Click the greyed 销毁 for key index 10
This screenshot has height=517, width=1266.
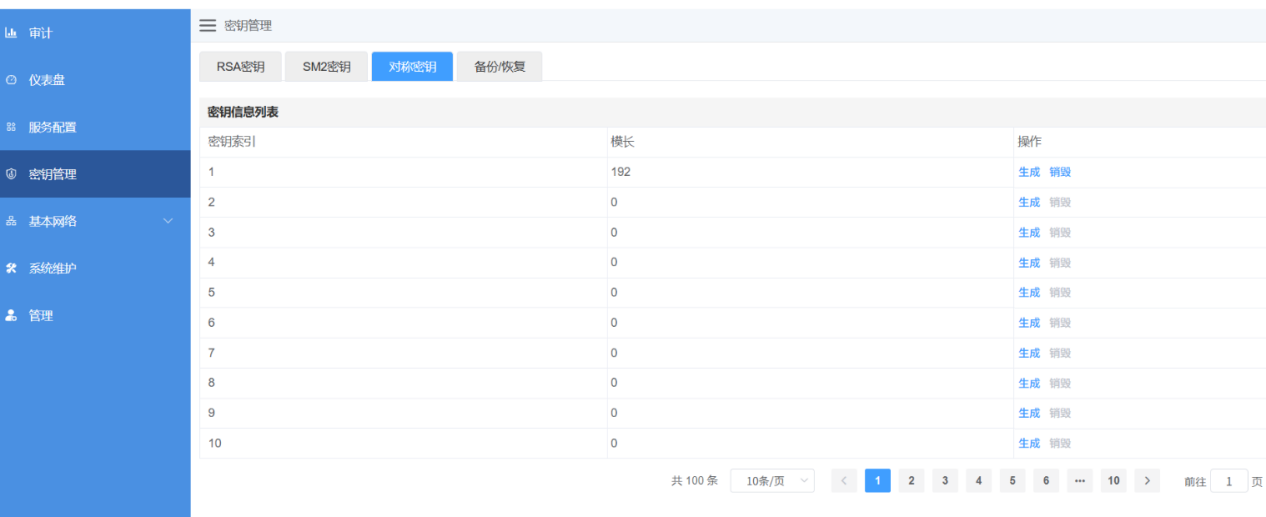(1060, 443)
